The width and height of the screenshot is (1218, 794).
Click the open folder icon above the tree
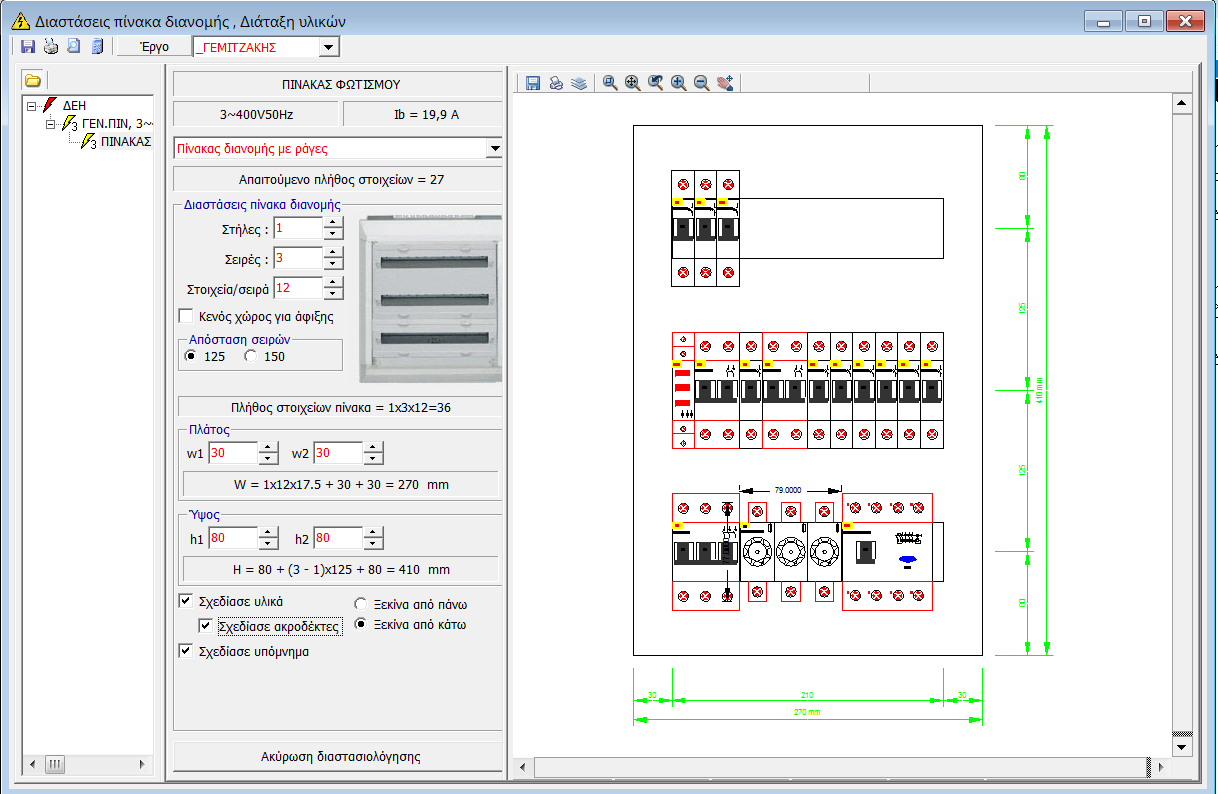pyautogui.click(x=32, y=80)
